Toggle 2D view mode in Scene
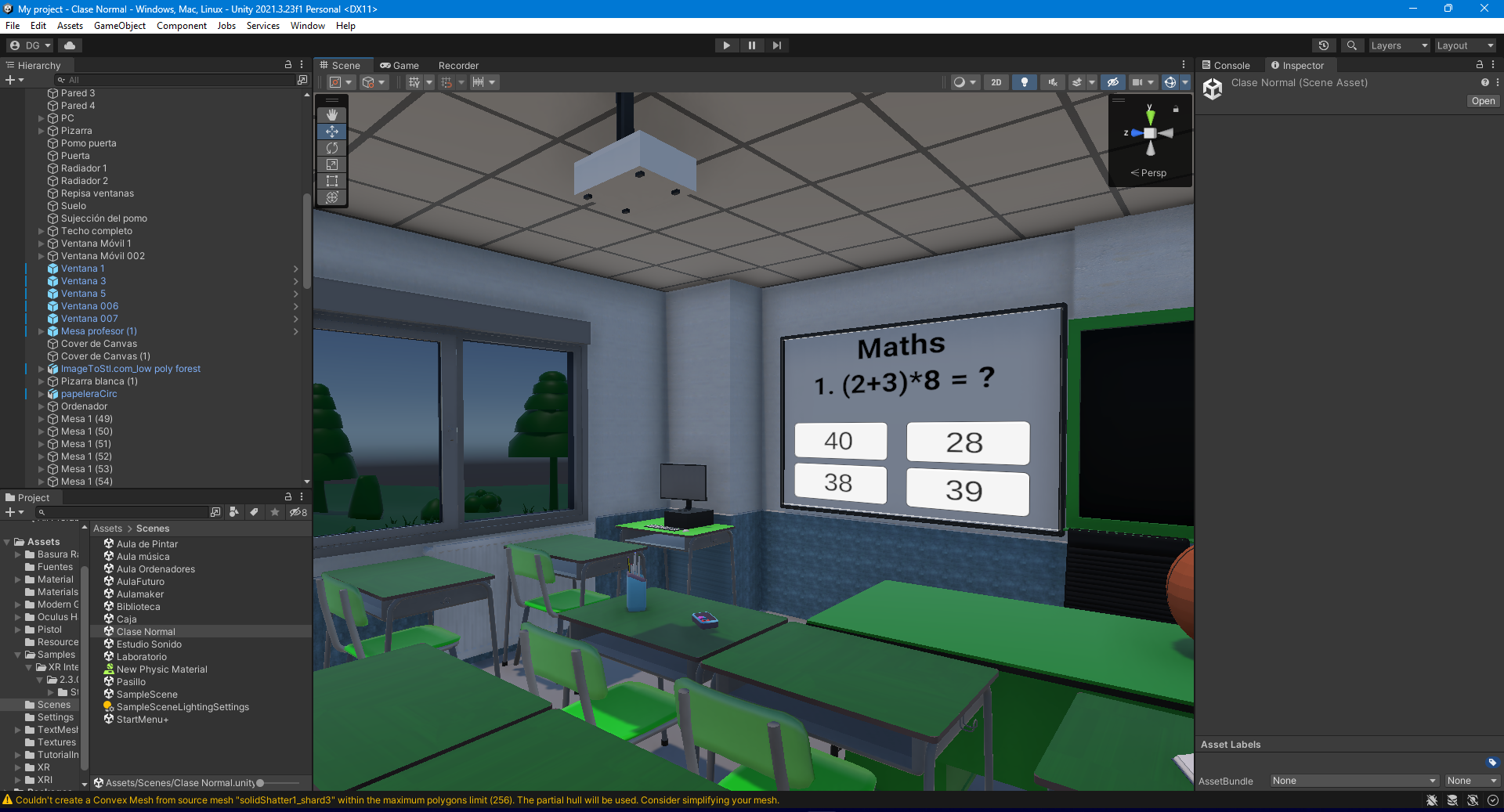Screen dimensions: 1504x812 [x=996, y=82]
